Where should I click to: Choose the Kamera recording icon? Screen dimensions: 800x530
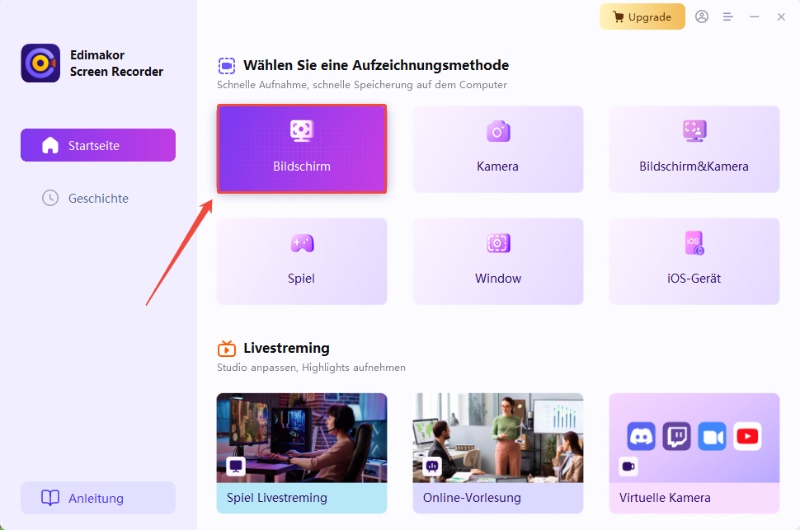click(x=498, y=131)
